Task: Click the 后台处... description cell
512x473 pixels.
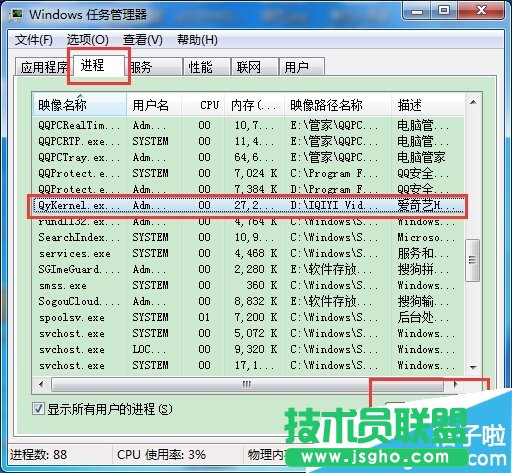Action: [x=423, y=317]
